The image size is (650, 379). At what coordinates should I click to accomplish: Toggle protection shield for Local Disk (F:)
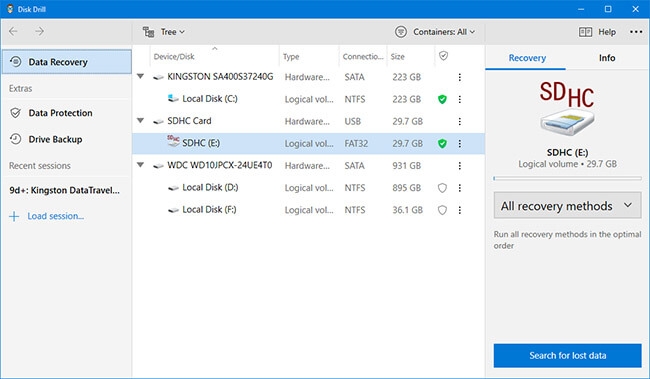tap(442, 210)
